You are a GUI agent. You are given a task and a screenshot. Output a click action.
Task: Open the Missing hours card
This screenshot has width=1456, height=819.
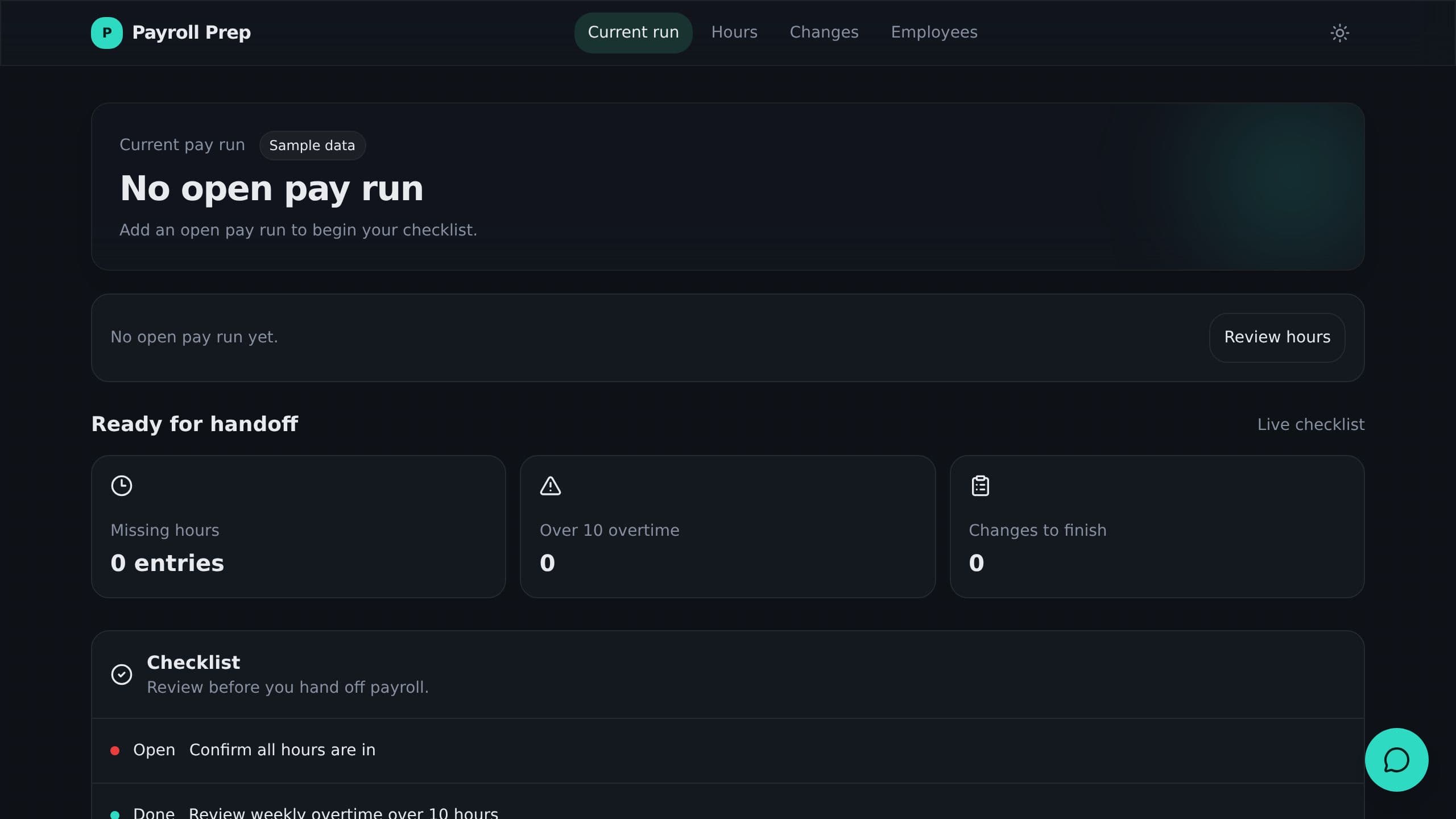click(299, 527)
